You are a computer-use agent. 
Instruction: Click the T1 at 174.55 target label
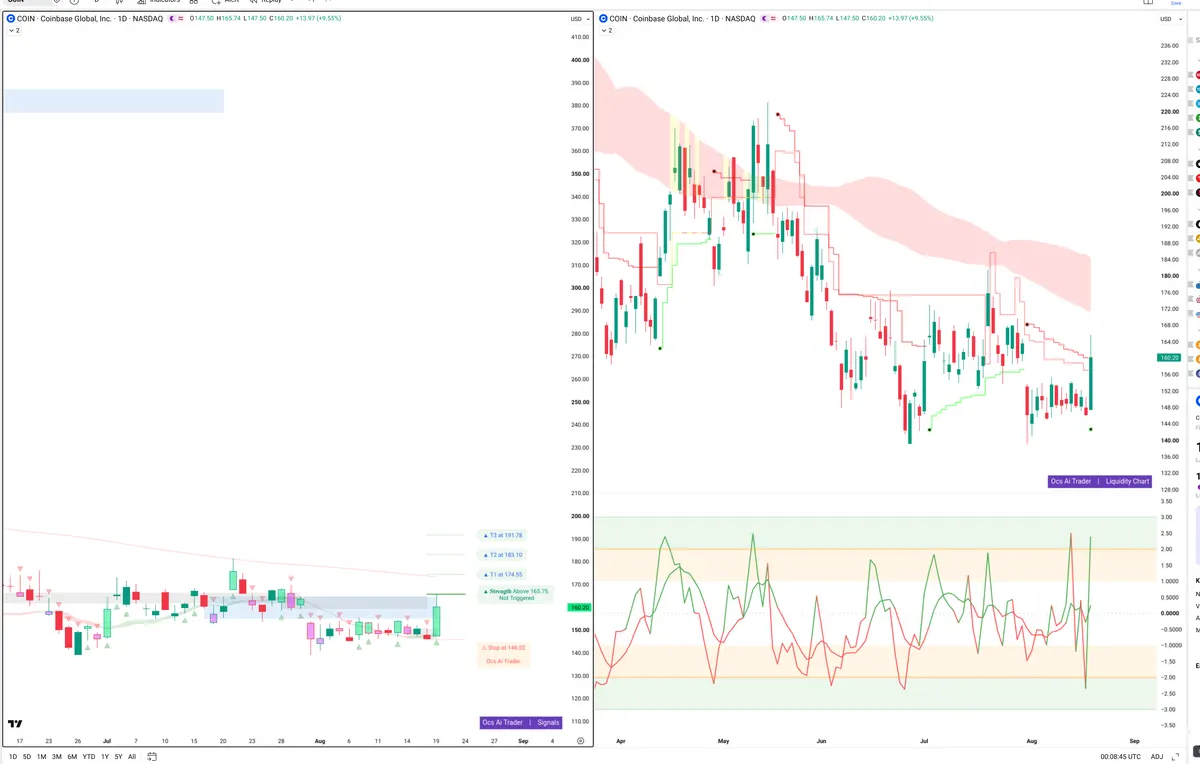click(x=502, y=574)
